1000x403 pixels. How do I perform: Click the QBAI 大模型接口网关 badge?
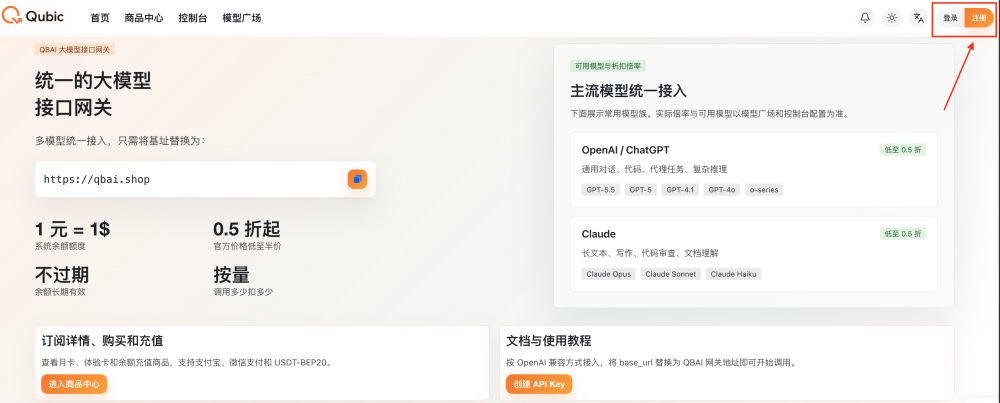(x=75, y=49)
